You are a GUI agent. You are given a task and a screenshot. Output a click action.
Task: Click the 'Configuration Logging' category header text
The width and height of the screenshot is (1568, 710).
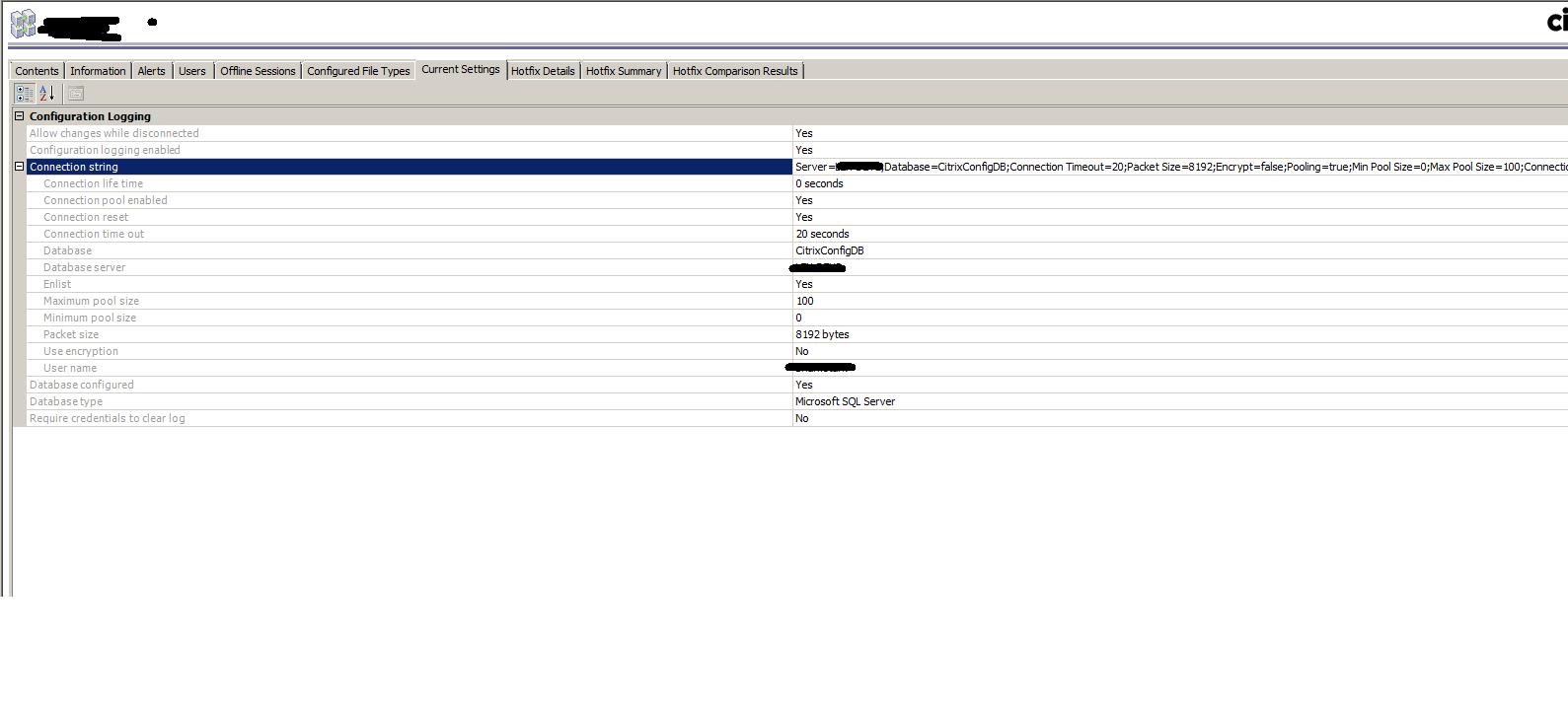(x=90, y=116)
